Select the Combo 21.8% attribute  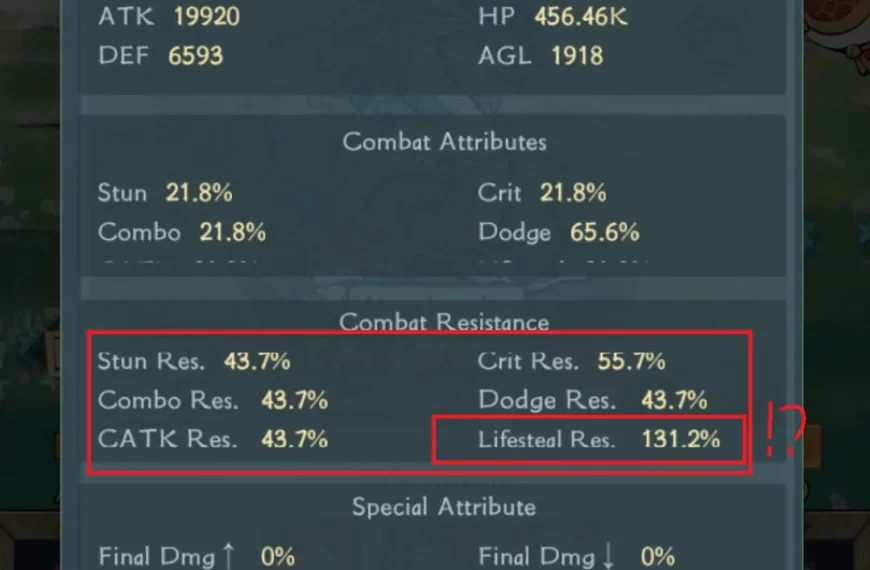click(181, 233)
